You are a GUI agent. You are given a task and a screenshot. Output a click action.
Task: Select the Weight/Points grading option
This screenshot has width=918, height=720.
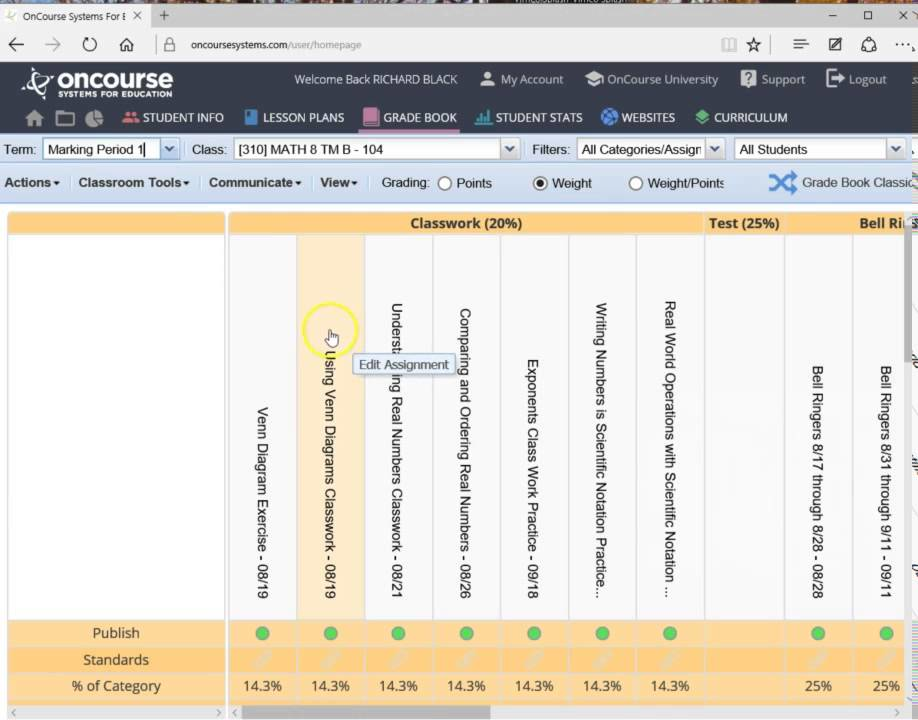pos(635,182)
